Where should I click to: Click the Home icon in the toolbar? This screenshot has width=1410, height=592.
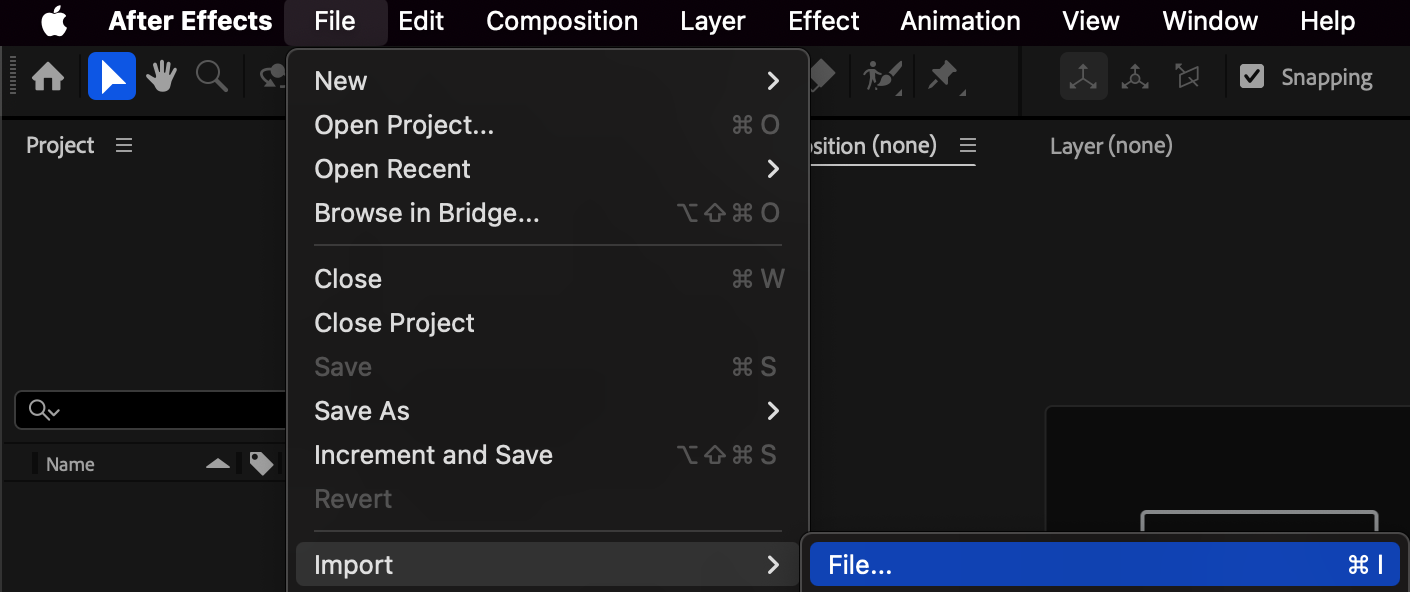click(48, 77)
